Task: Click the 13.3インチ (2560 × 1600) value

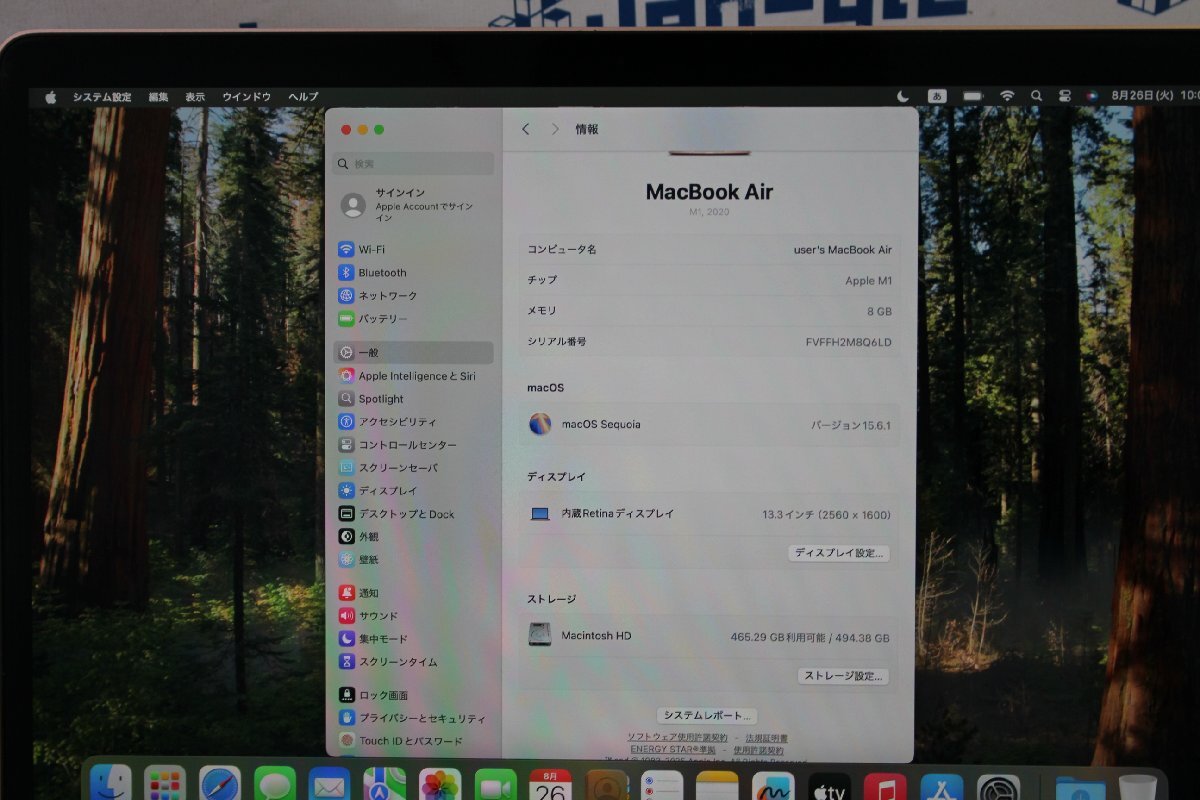Action: point(826,515)
